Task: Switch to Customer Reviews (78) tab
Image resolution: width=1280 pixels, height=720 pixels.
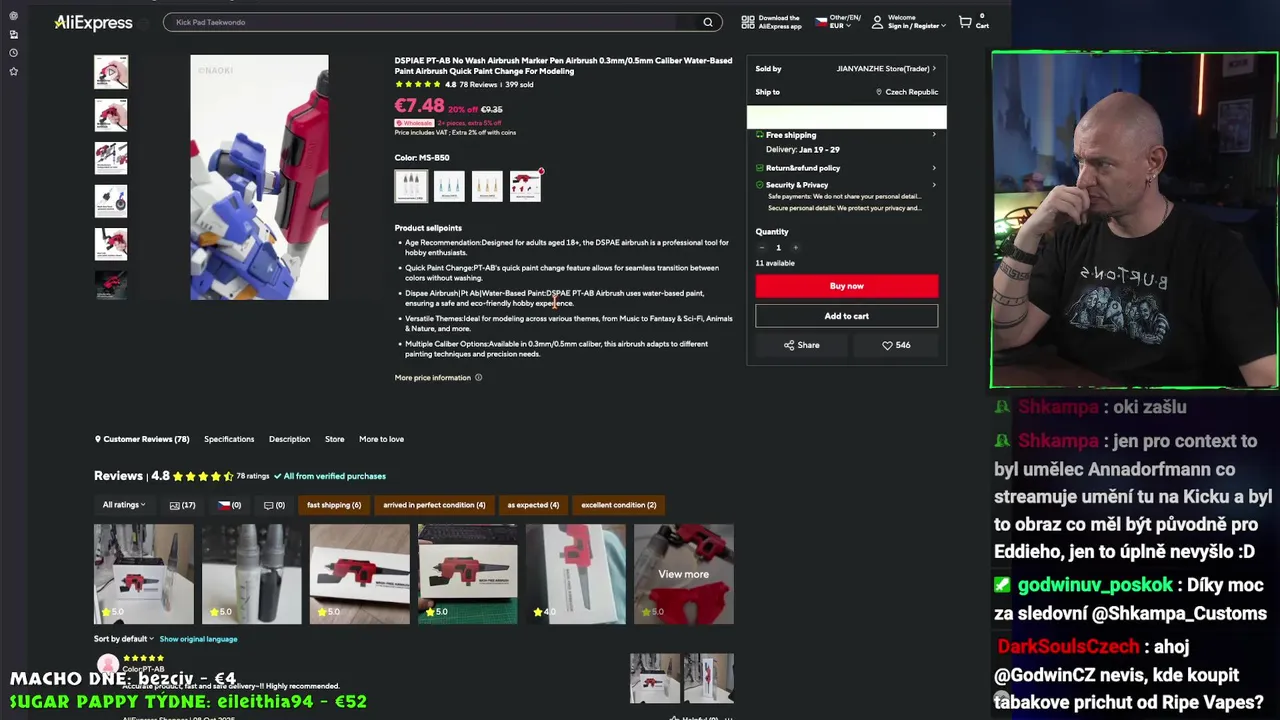Action: [x=142, y=439]
